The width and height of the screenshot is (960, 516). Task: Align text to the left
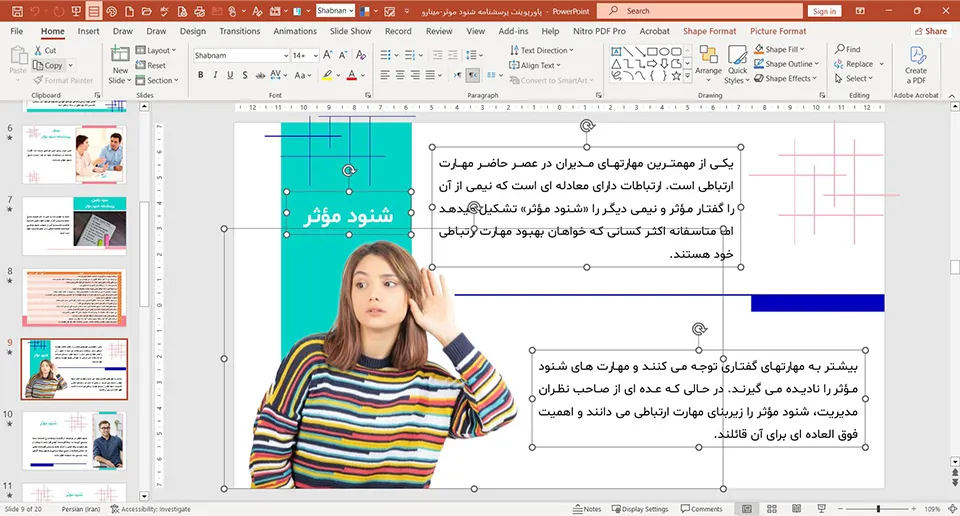click(384, 75)
